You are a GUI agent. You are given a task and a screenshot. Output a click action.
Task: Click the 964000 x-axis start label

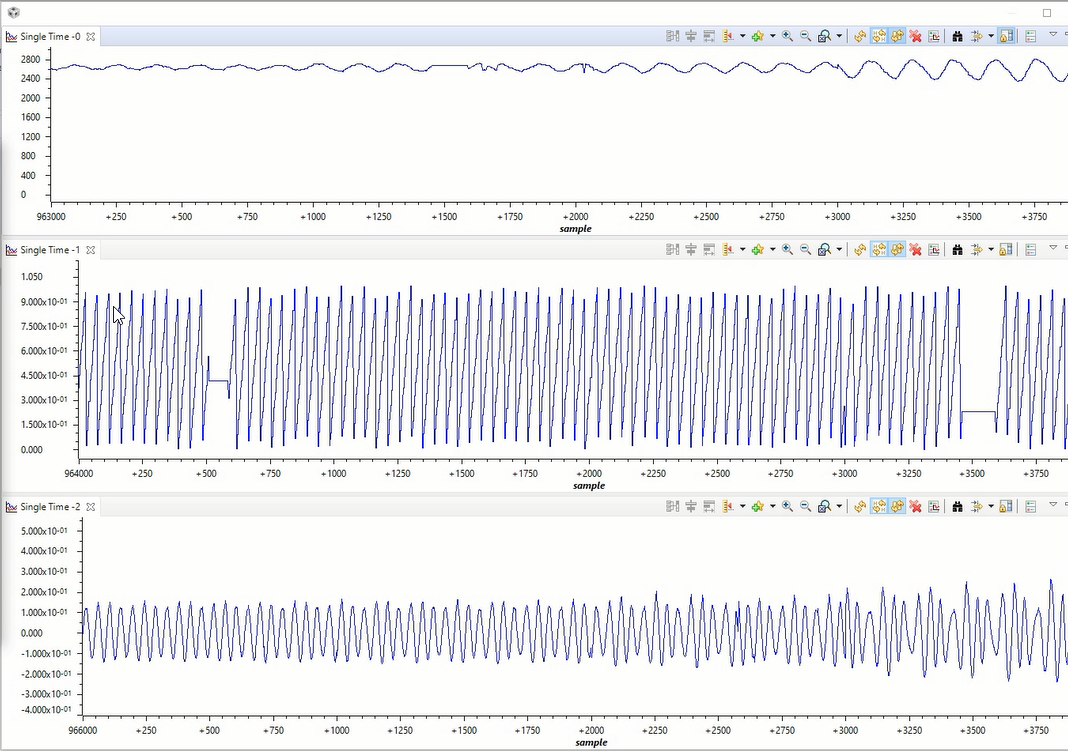pyautogui.click(x=78, y=473)
